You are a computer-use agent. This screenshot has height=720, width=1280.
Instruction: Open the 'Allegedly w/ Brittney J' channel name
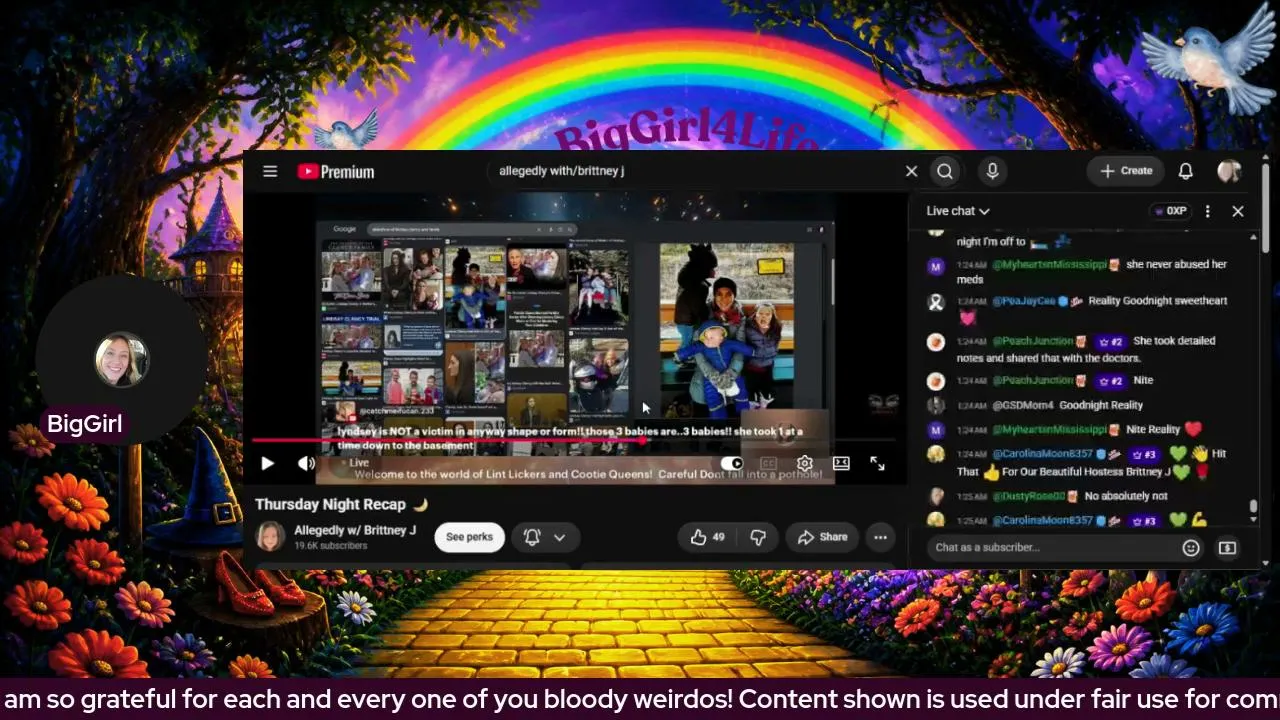tap(355, 530)
